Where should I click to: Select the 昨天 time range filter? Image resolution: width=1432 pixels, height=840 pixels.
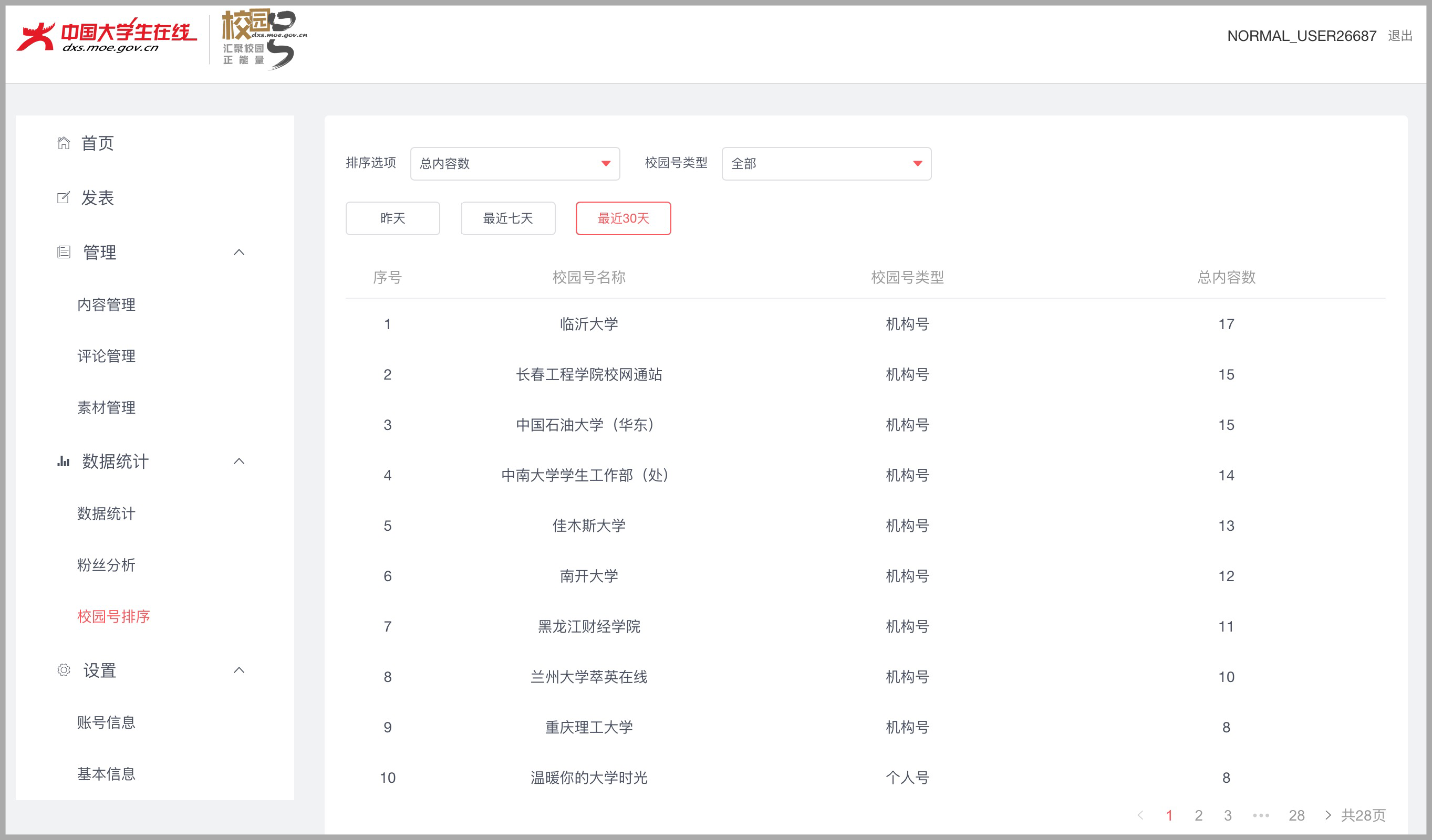click(392, 218)
